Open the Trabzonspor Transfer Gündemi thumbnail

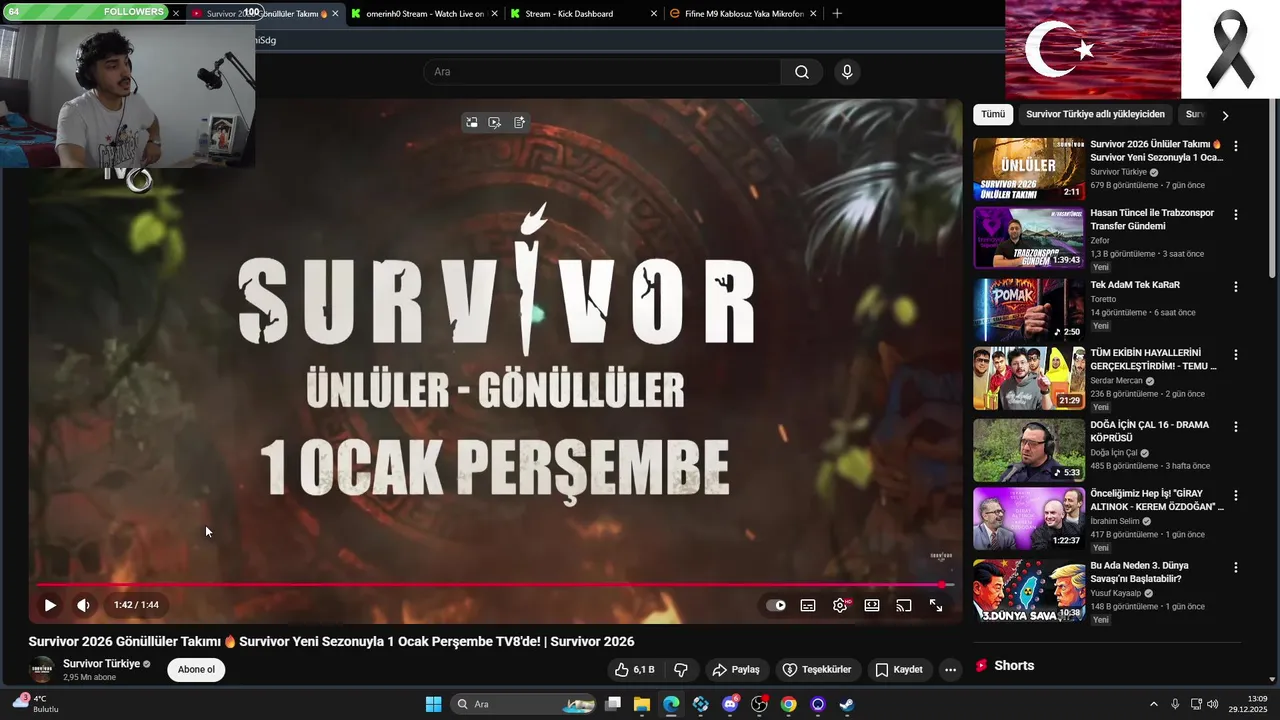(1029, 238)
